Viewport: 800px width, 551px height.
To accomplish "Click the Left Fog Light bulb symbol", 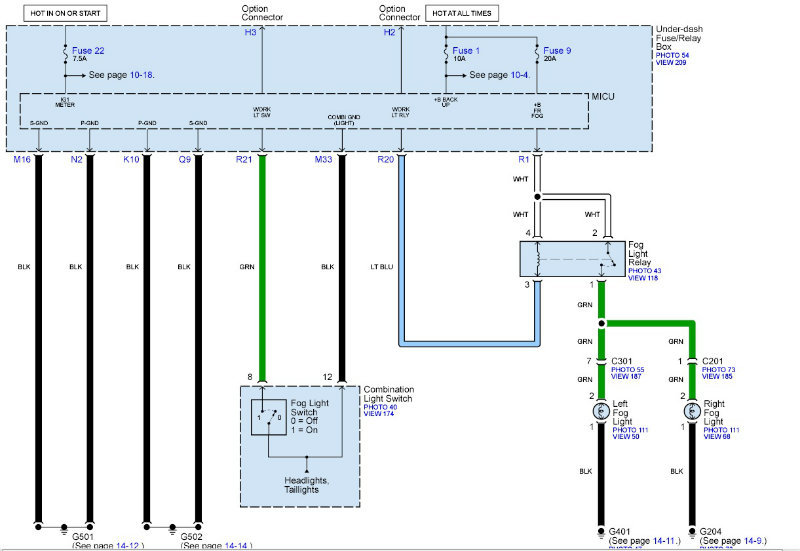I will click(x=602, y=411).
